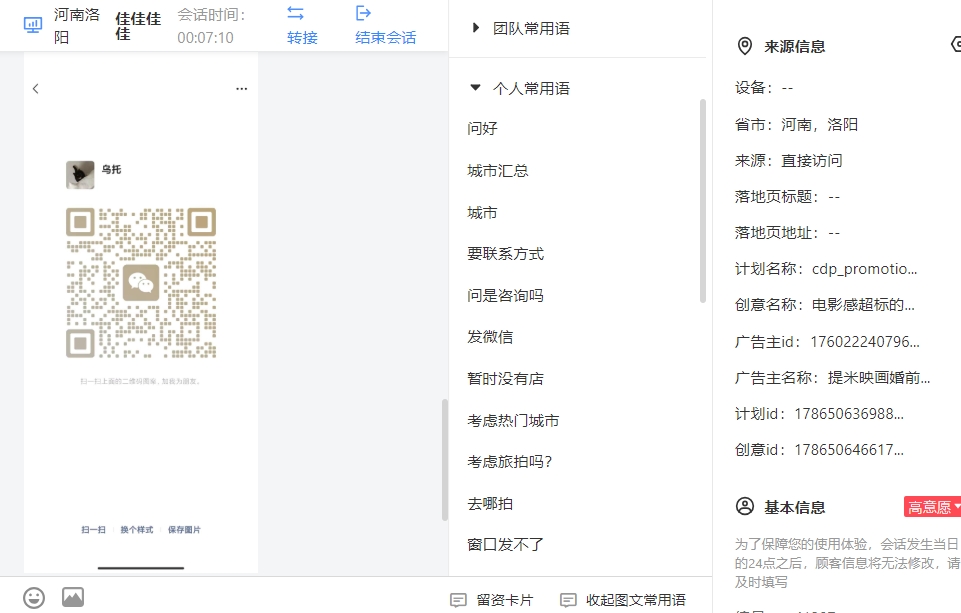Click 收起图文常用语 to collapse phrases

click(623, 600)
